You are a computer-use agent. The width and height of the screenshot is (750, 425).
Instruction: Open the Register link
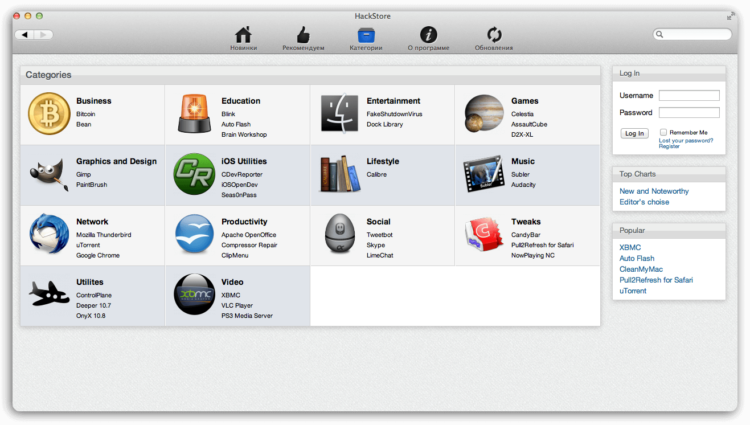click(669, 146)
